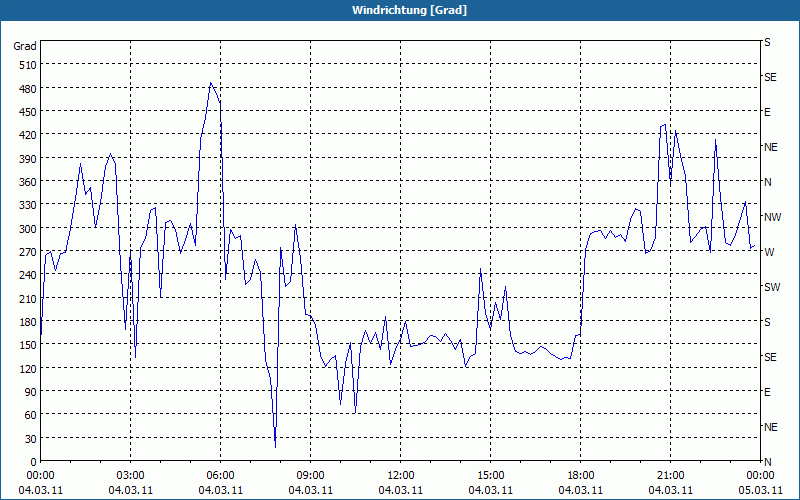Click the 240 value on the left axis
This screenshot has height=500, width=800.
28,276
